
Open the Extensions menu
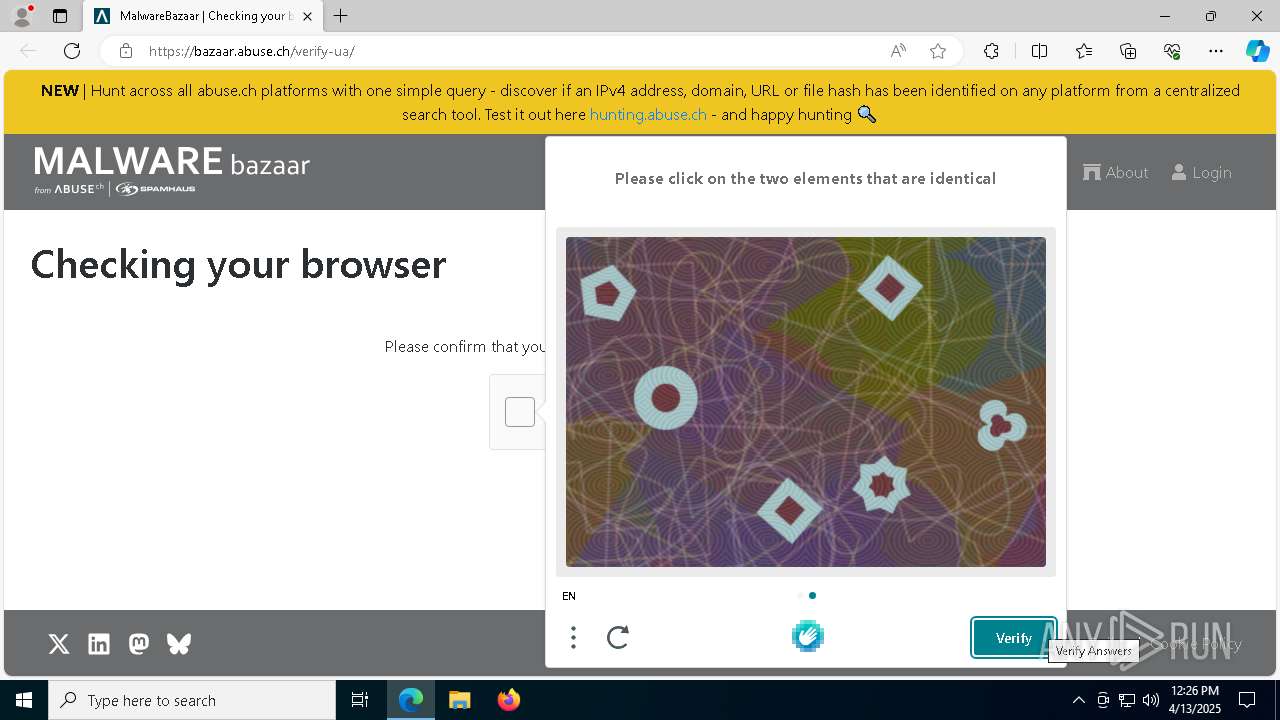coord(991,51)
